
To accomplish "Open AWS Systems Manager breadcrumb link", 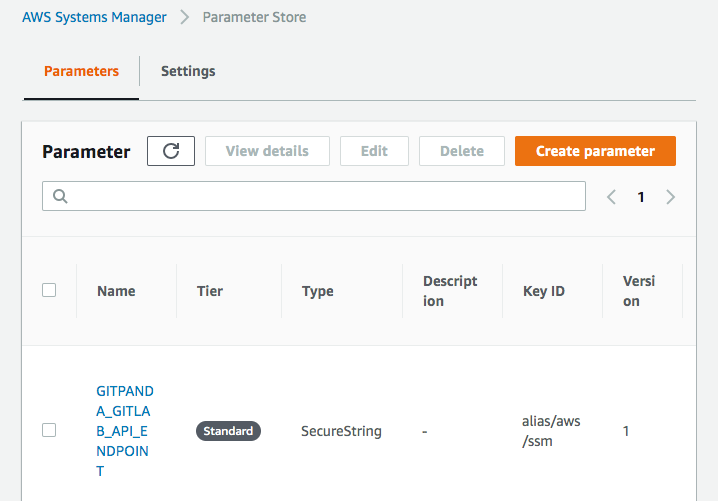I will click(94, 17).
